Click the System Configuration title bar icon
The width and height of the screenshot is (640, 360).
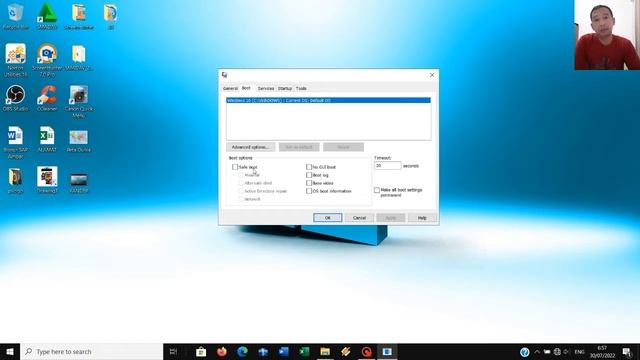click(224, 75)
